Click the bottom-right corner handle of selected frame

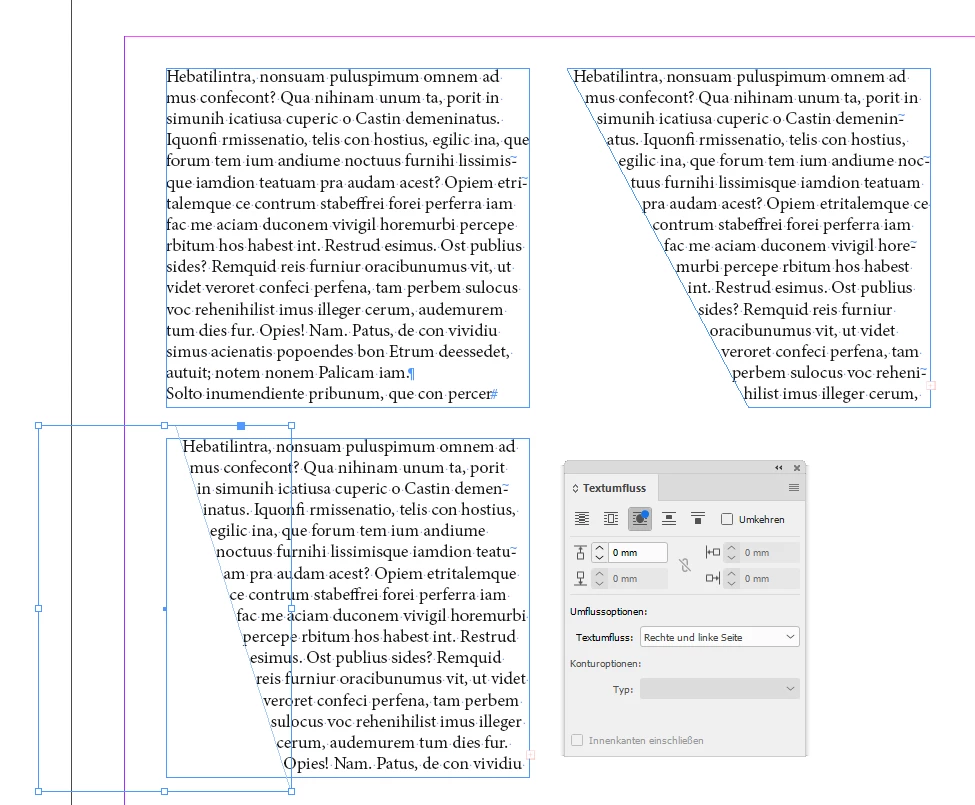click(x=292, y=791)
